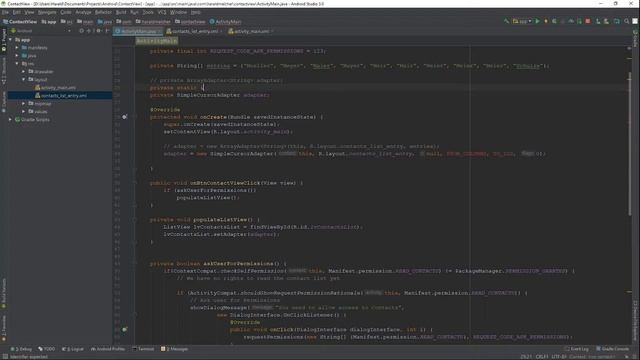Open the Window menu
The image size is (640, 360).
pos(178,12)
